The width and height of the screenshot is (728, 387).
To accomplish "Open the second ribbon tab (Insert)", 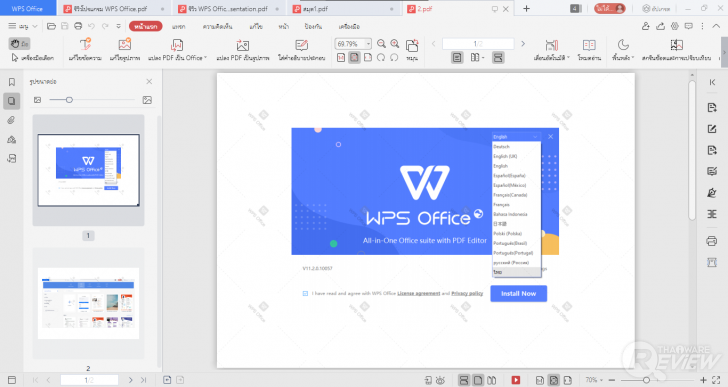I will pyautogui.click(x=179, y=26).
